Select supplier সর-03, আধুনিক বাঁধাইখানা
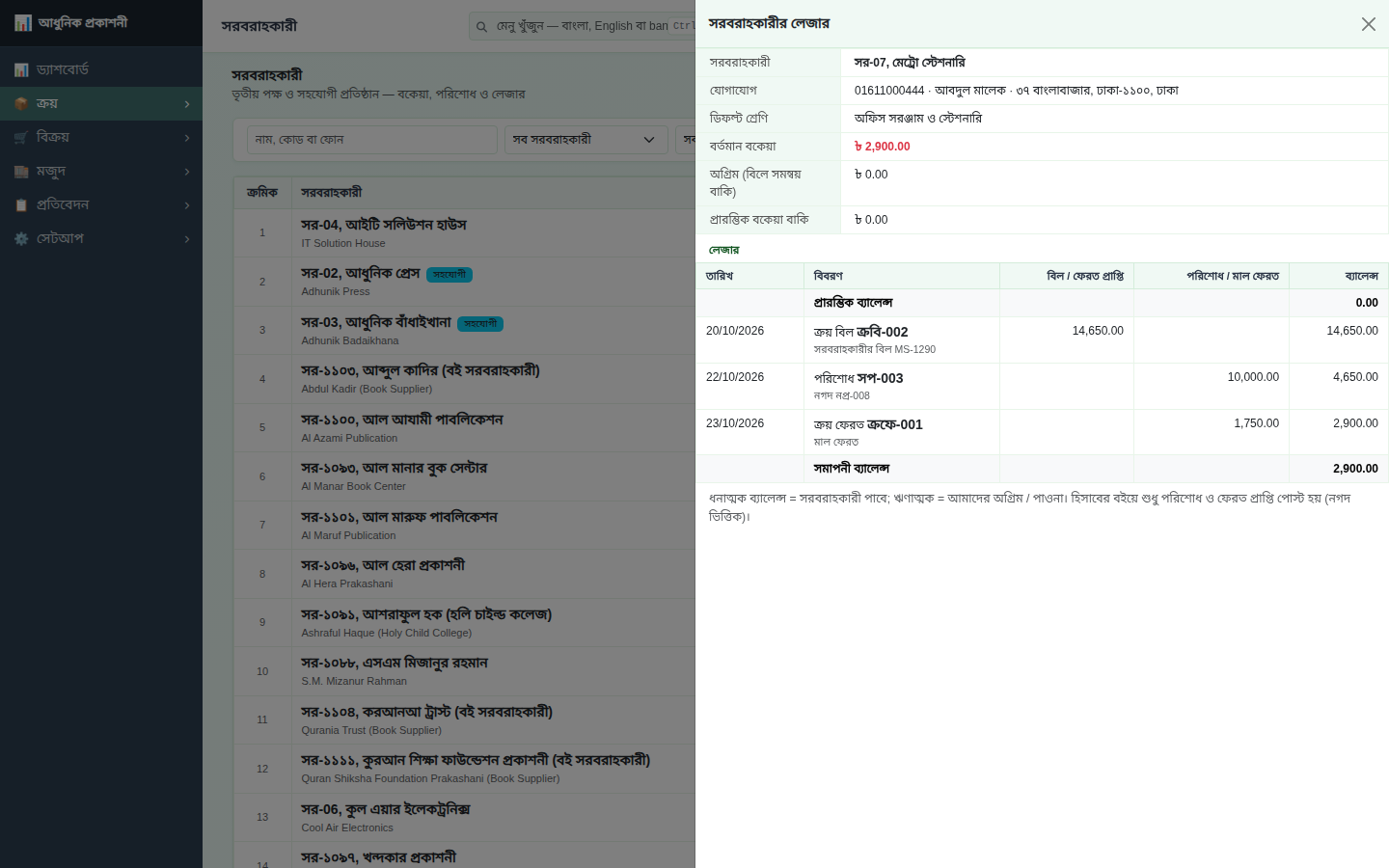 coord(376,322)
